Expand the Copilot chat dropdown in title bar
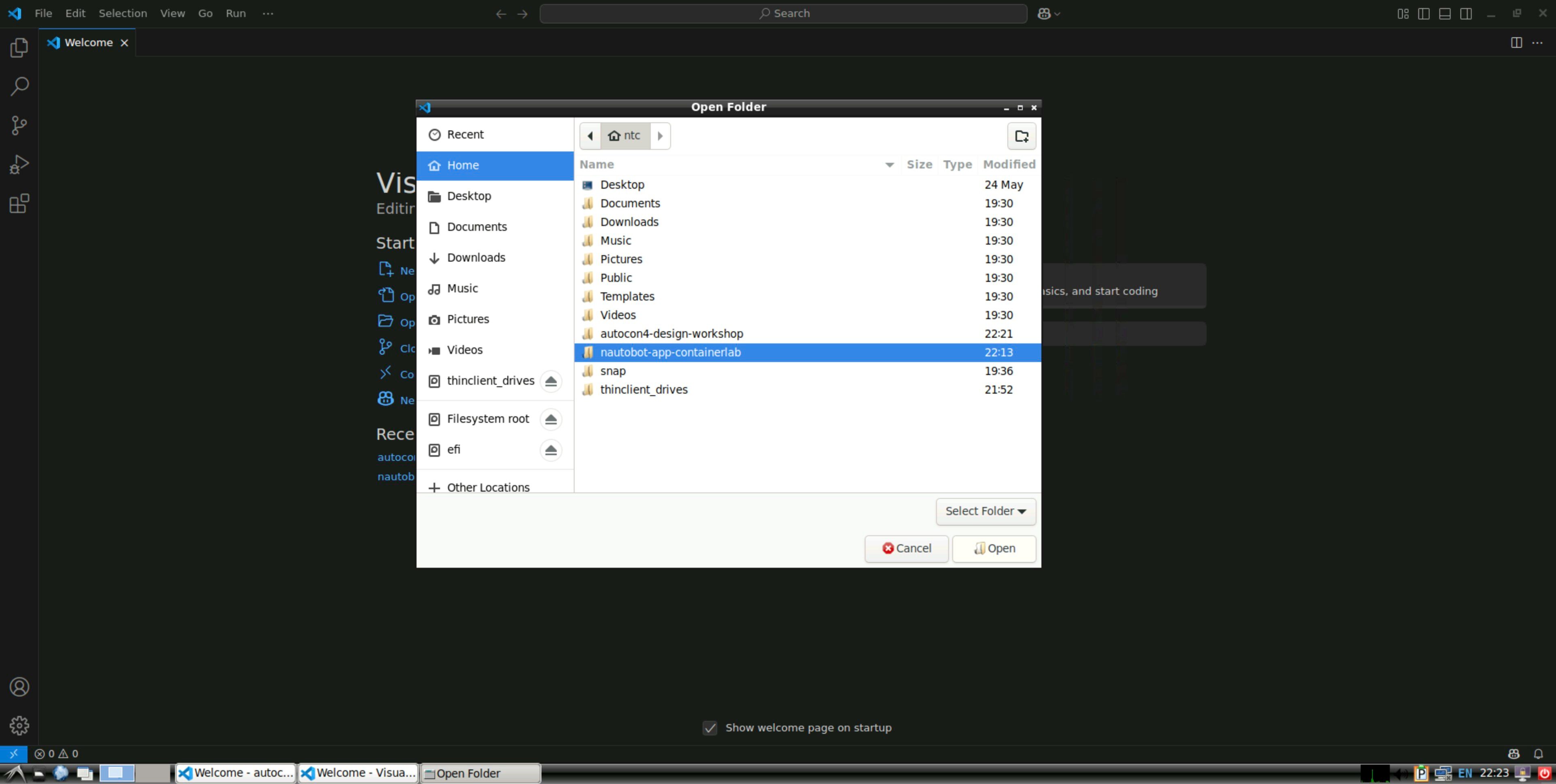Screen dimensions: 1556x784 click(x=1057, y=13)
